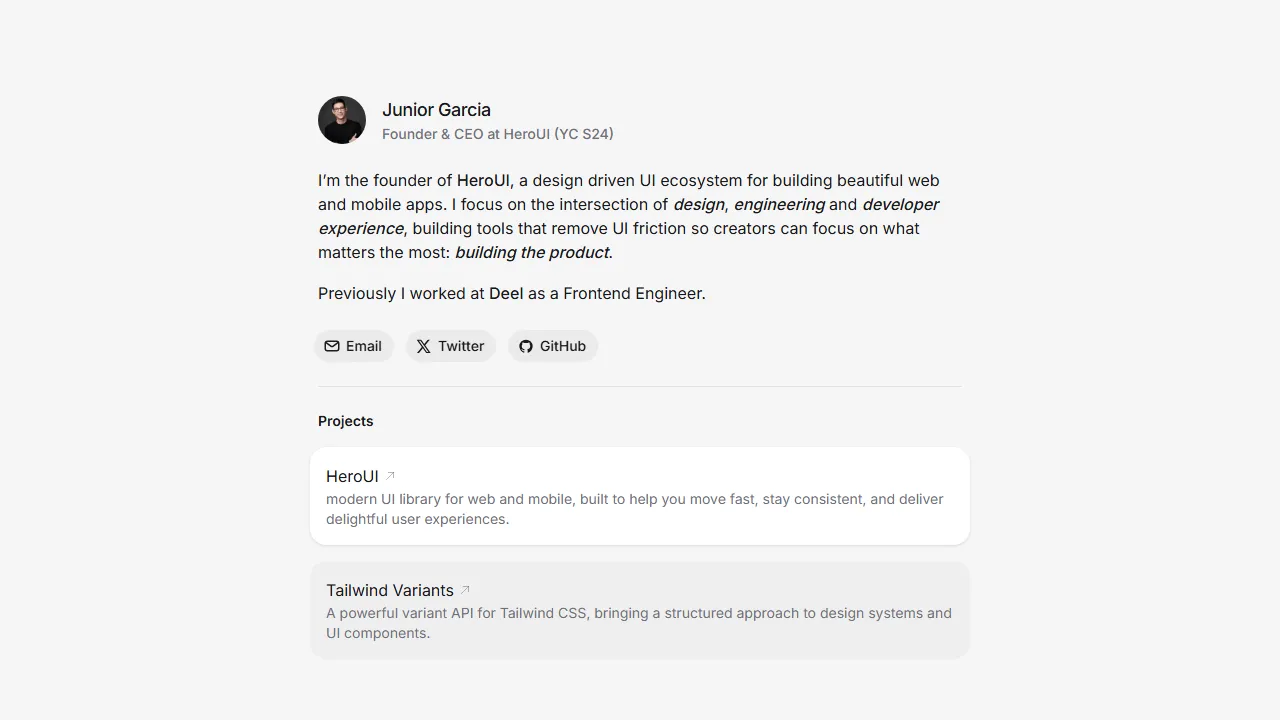Click the external link arrow beside HeroUI project
Screen dimensions: 1280x720
pos(389,475)
